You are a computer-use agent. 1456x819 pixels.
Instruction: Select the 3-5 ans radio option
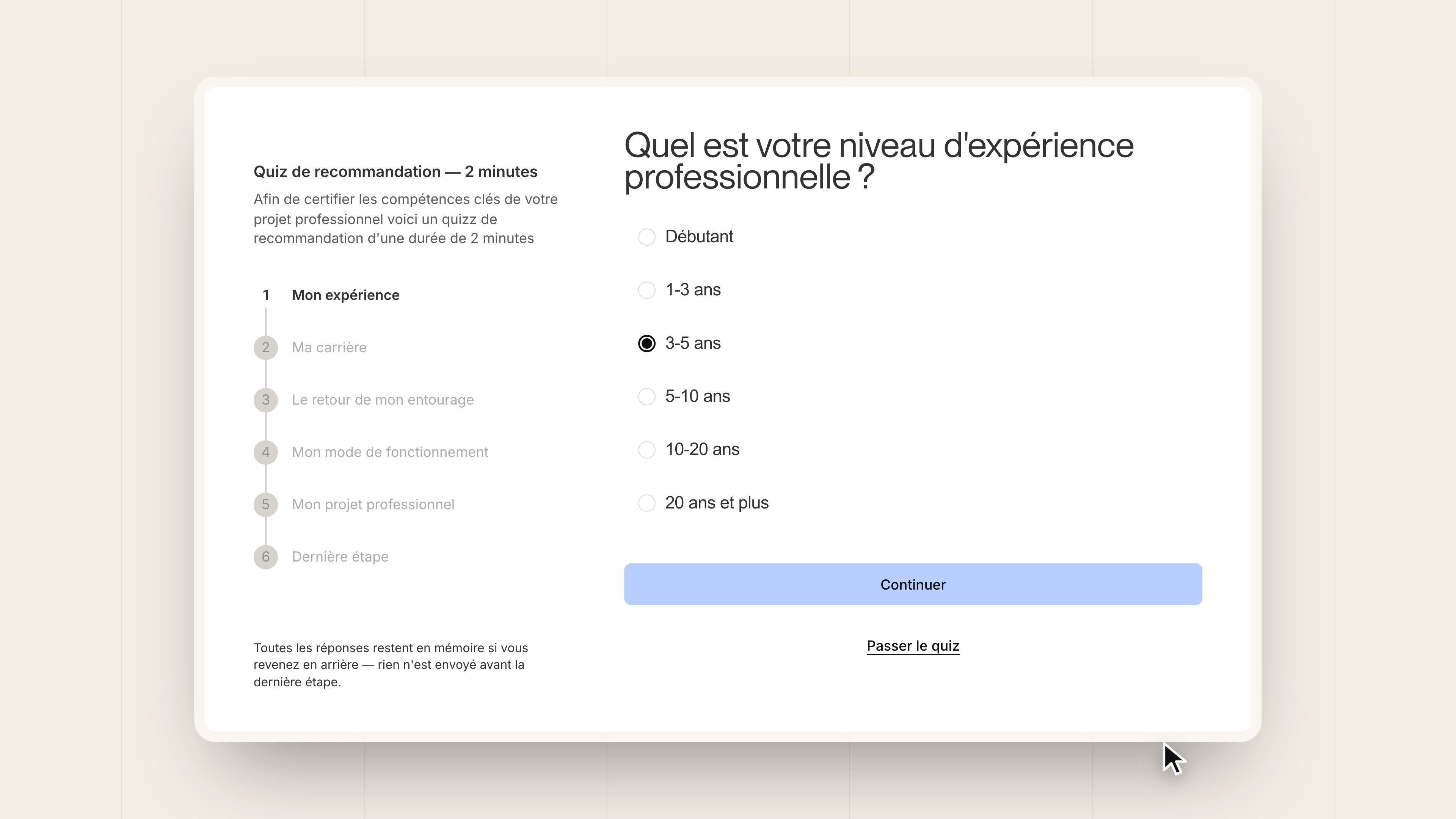[x=646, y=344]
